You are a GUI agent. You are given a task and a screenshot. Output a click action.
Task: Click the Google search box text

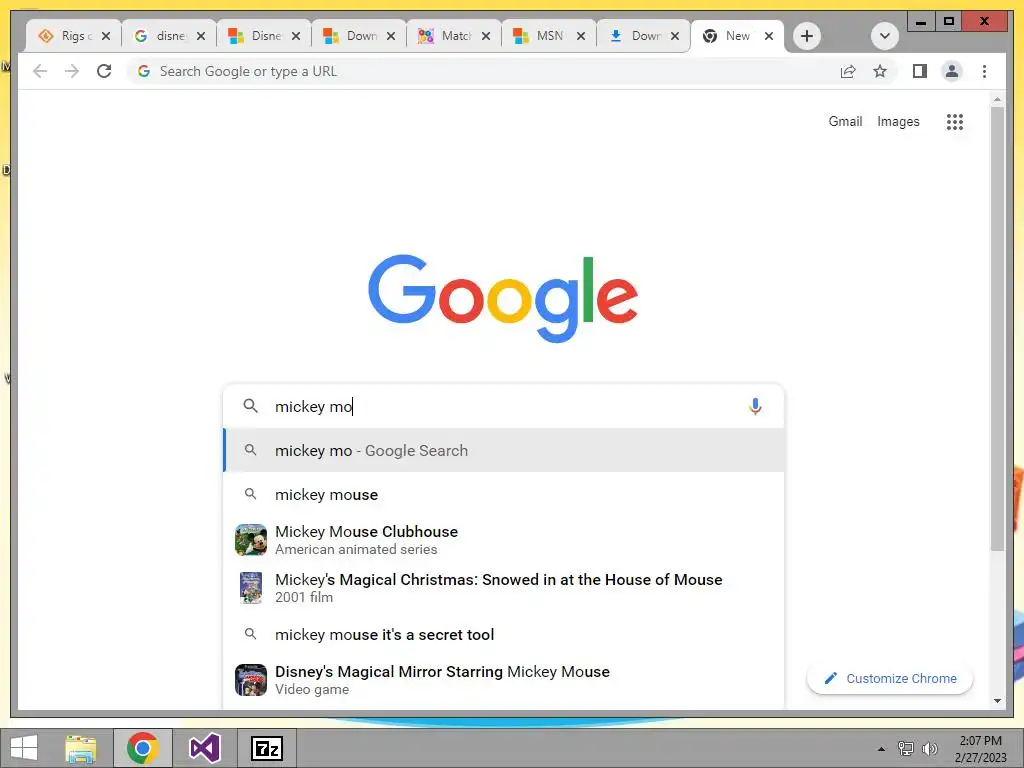(503, 406)
